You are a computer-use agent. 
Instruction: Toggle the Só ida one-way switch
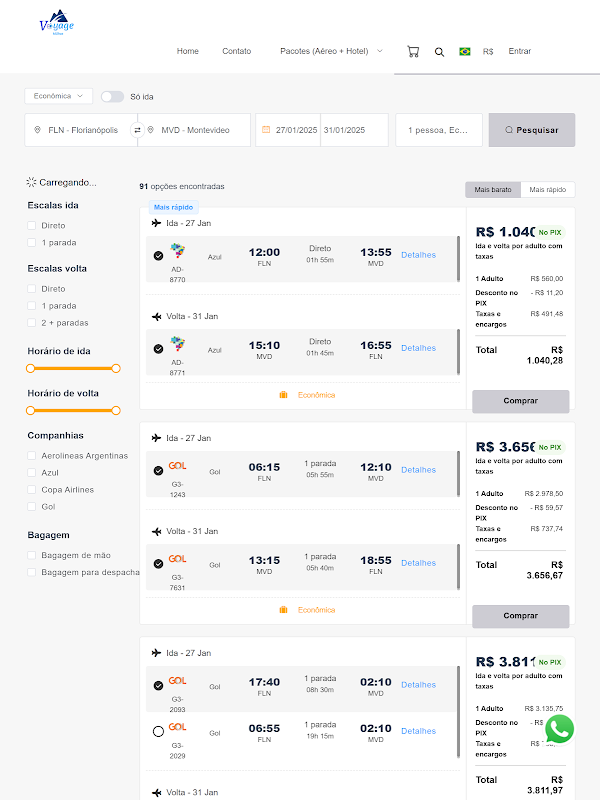(x=112, y=96)
